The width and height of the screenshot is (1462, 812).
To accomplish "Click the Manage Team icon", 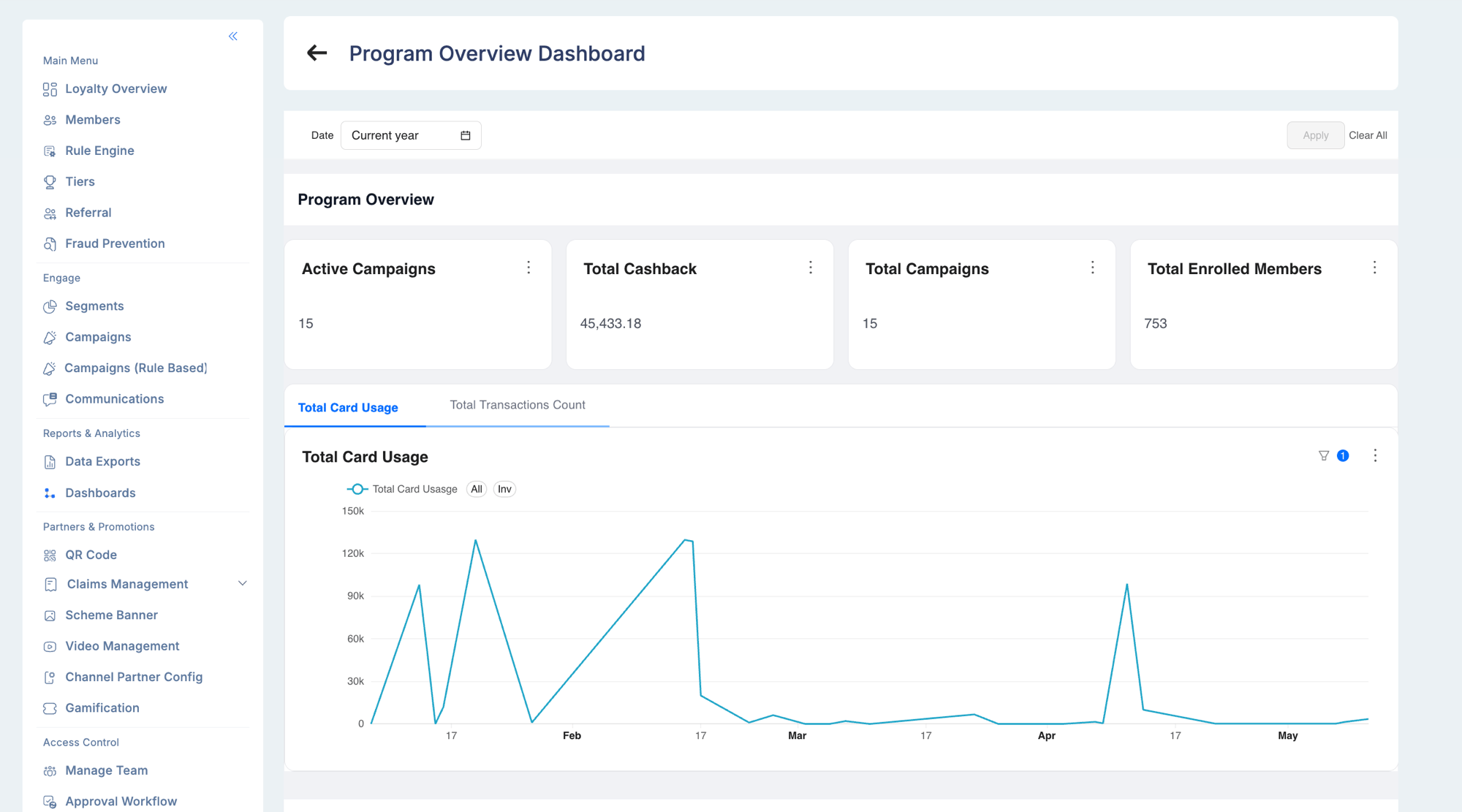I will [x=50, y=771].
